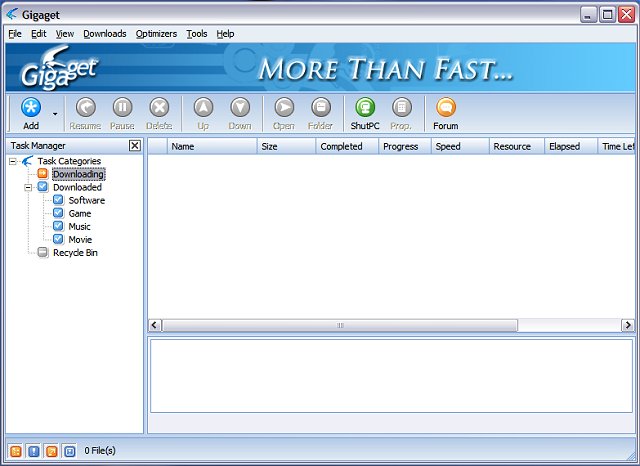Select the Game category
640x466 pixels.
click(80, 213)
